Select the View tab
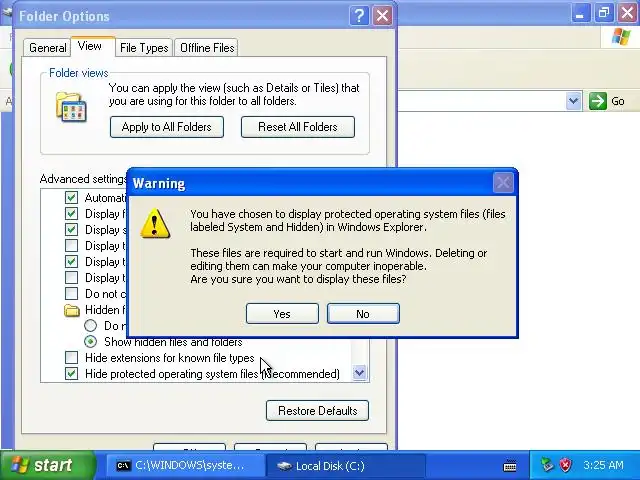The width and height of the screenshot is (640, 480). point(92,46)
